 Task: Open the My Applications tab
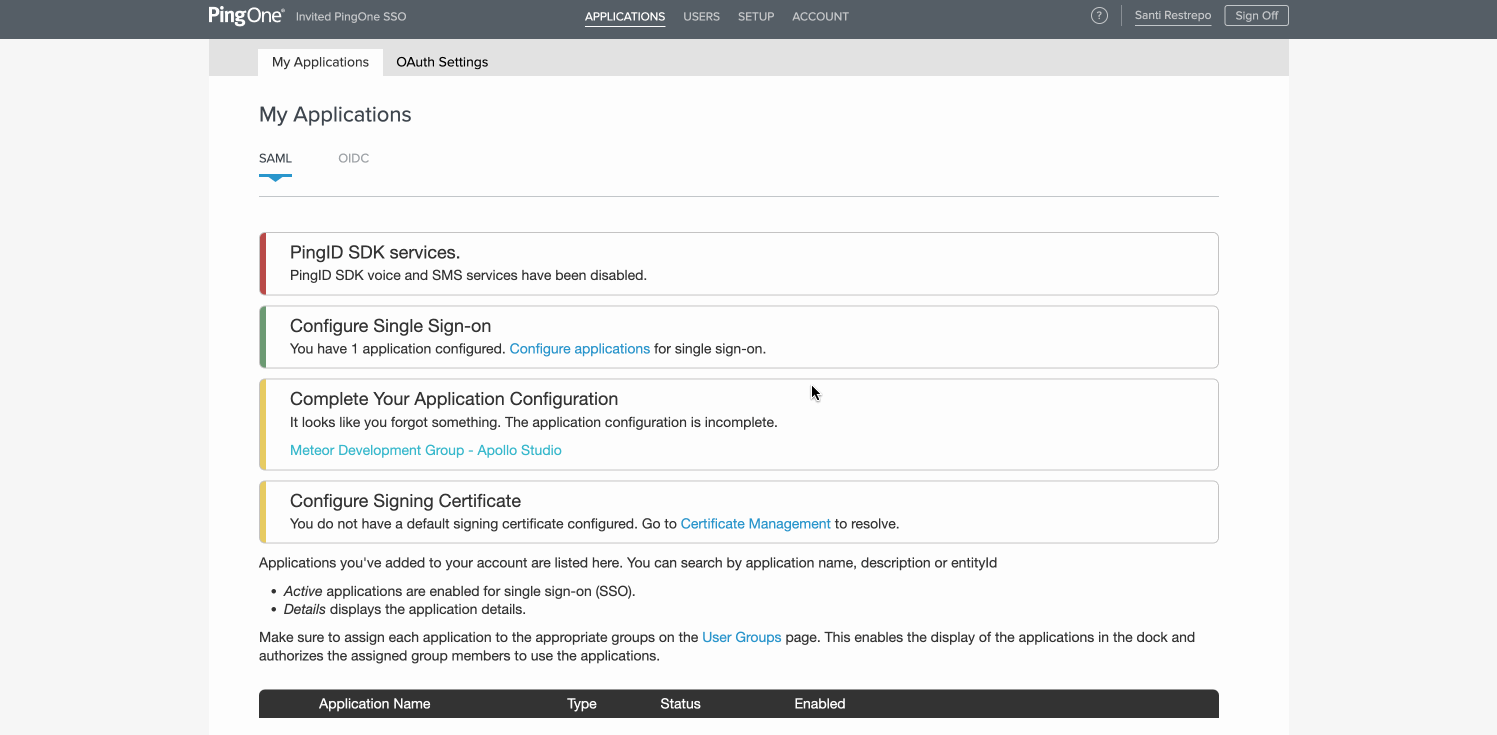tap(320, 62)
